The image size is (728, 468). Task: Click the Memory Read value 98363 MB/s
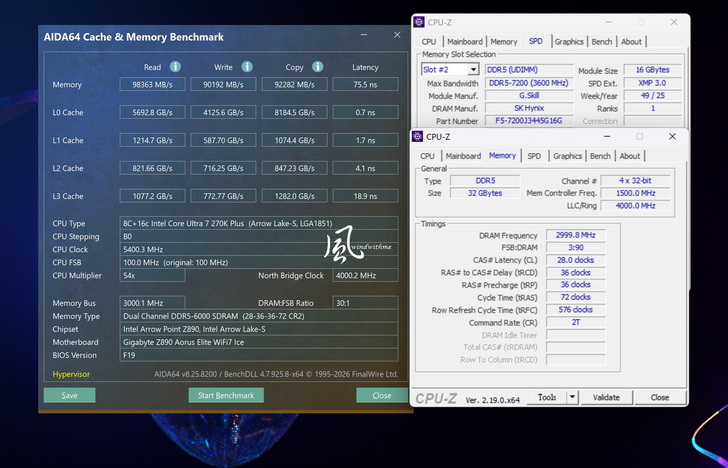[152, 85]
